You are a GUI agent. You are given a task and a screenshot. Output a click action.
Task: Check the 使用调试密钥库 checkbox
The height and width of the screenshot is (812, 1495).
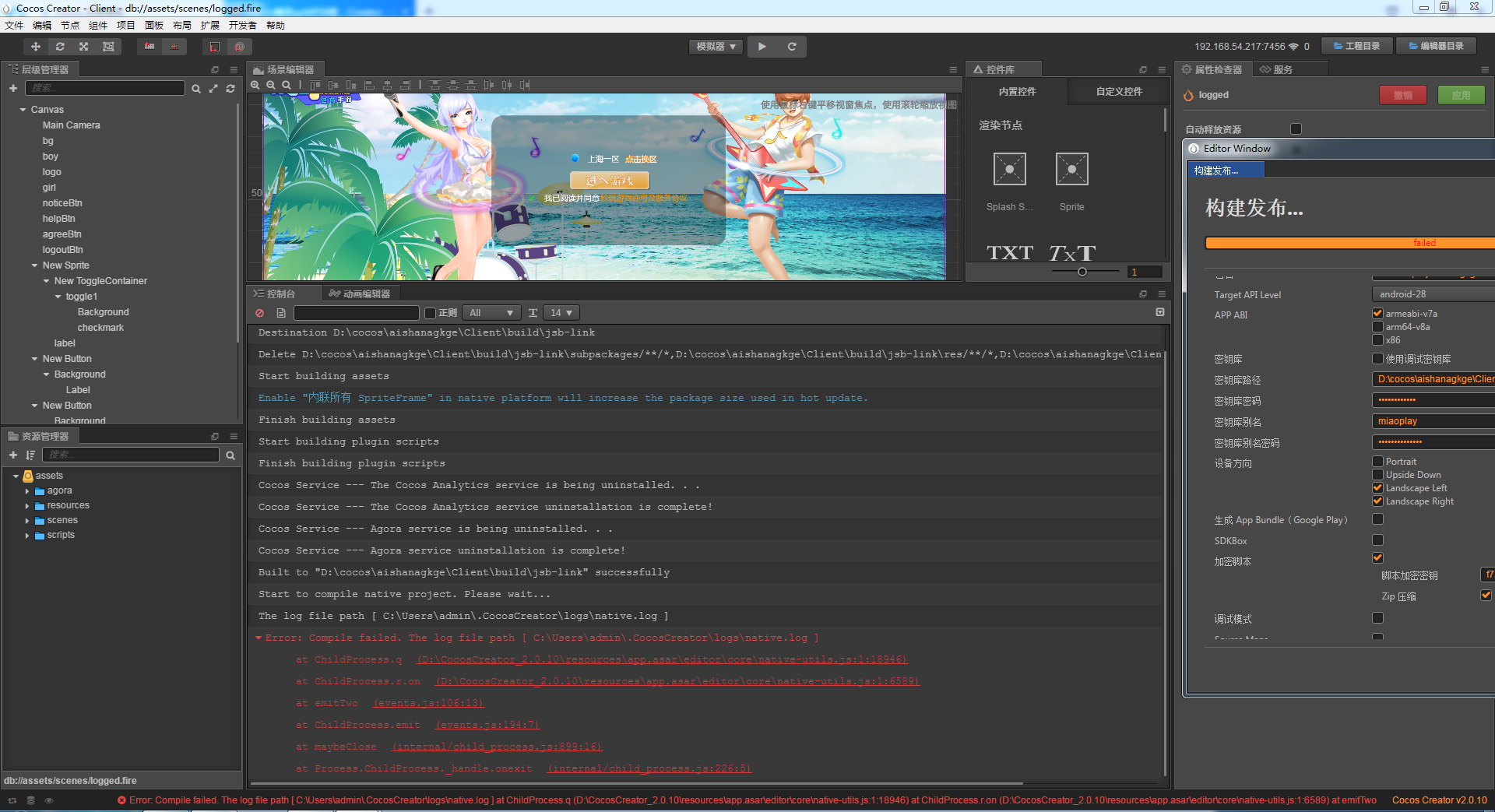click(x=1377, y=359)
